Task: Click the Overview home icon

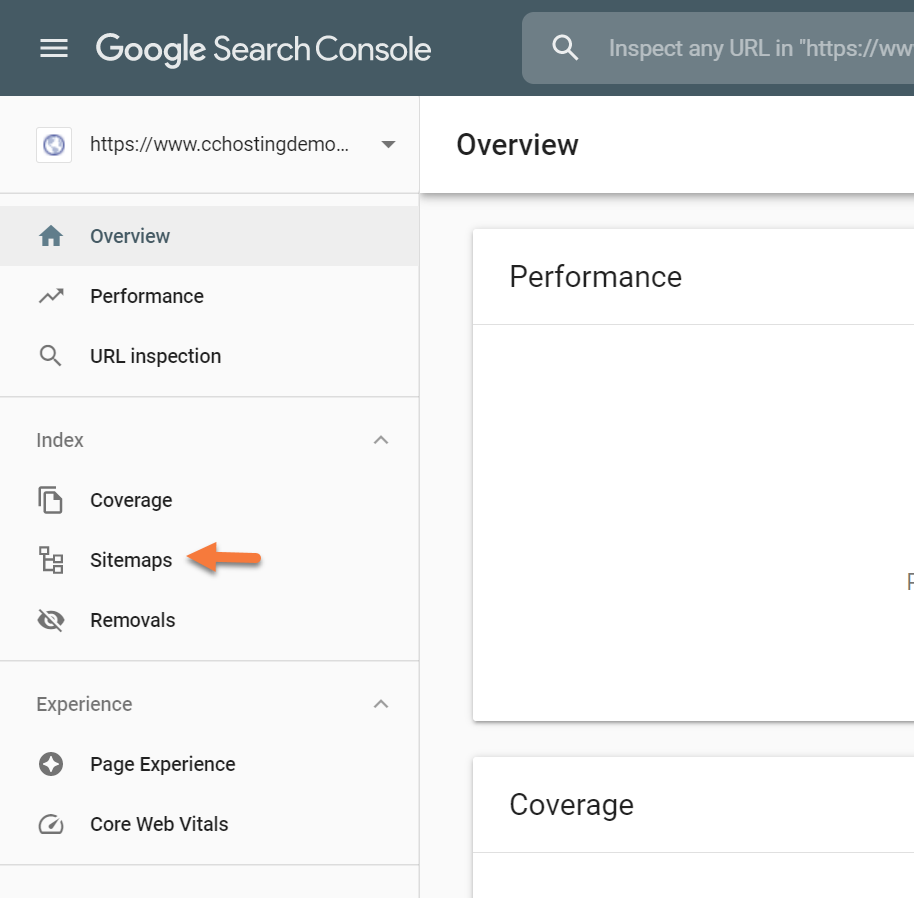Action: coord(51,236)
